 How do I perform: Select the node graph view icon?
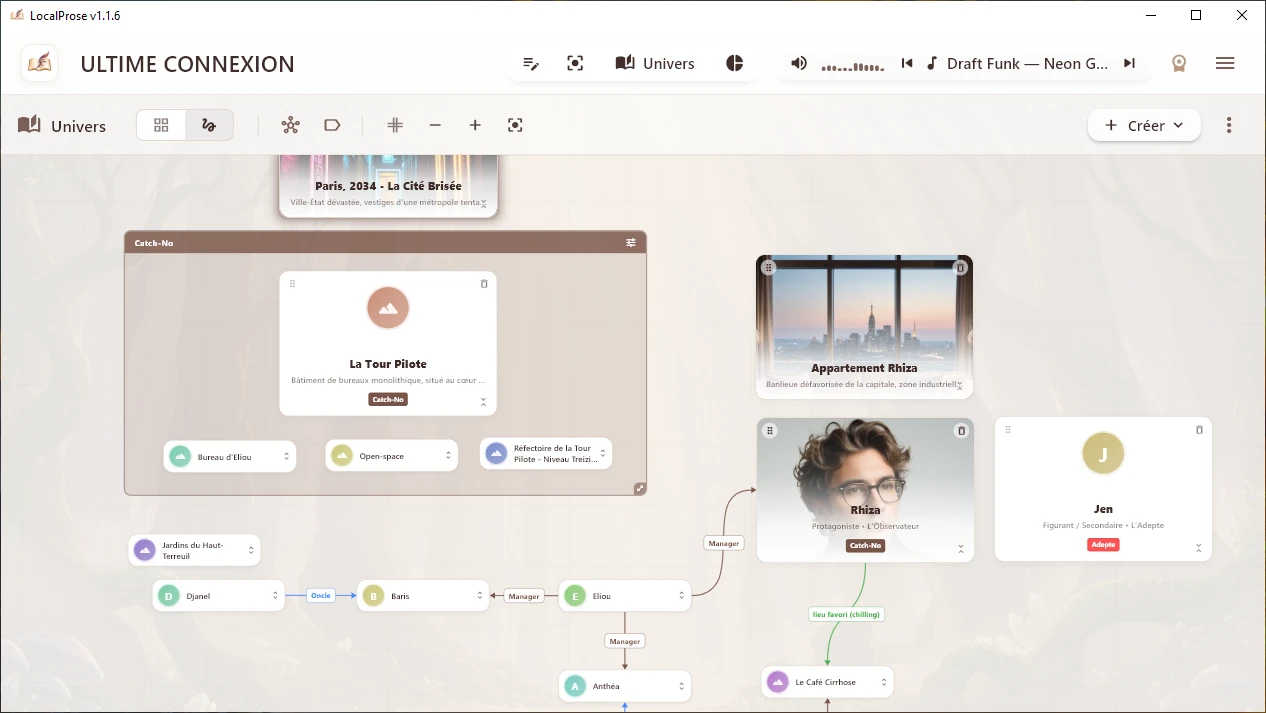(x=209, y=125)
